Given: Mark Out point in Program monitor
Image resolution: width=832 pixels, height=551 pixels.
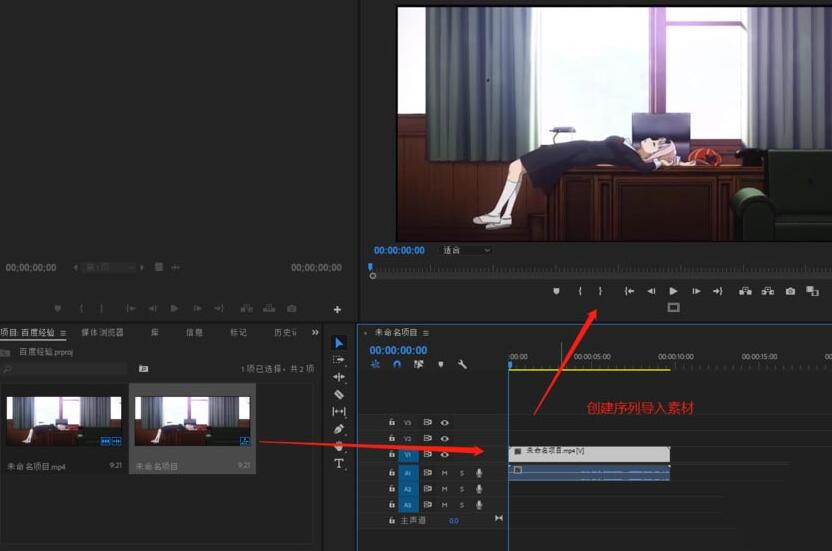Looking at the screenshot, I should click(600, 291).
